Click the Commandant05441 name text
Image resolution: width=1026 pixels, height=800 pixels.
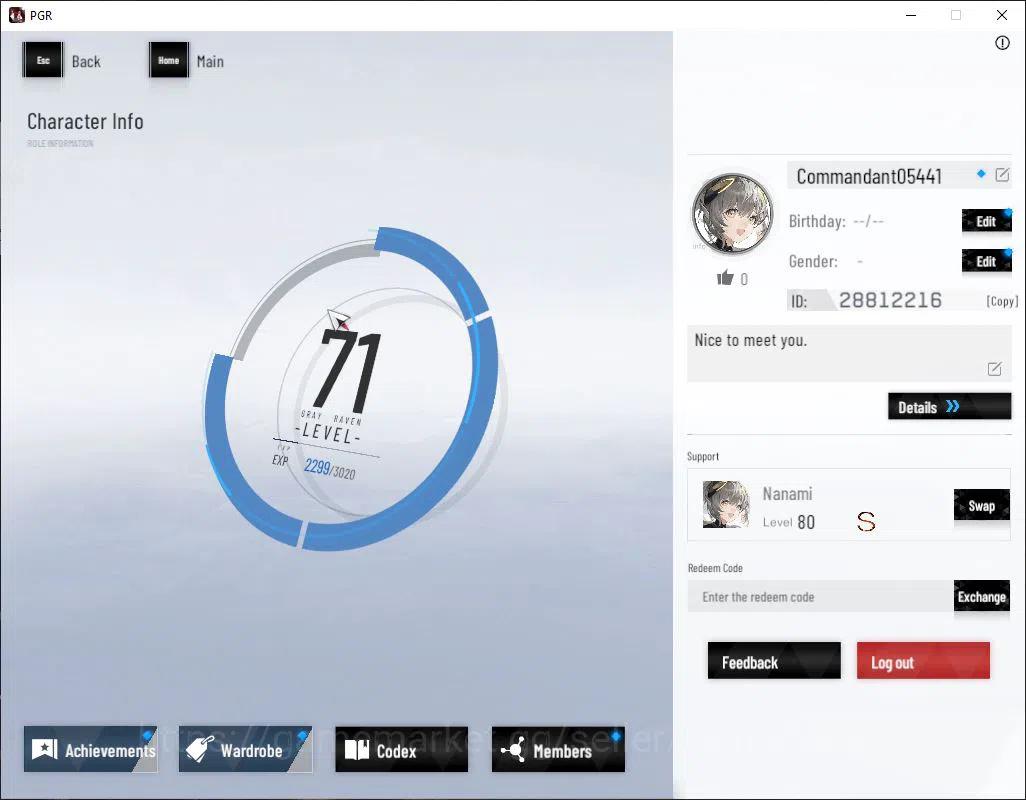[869, 176]
